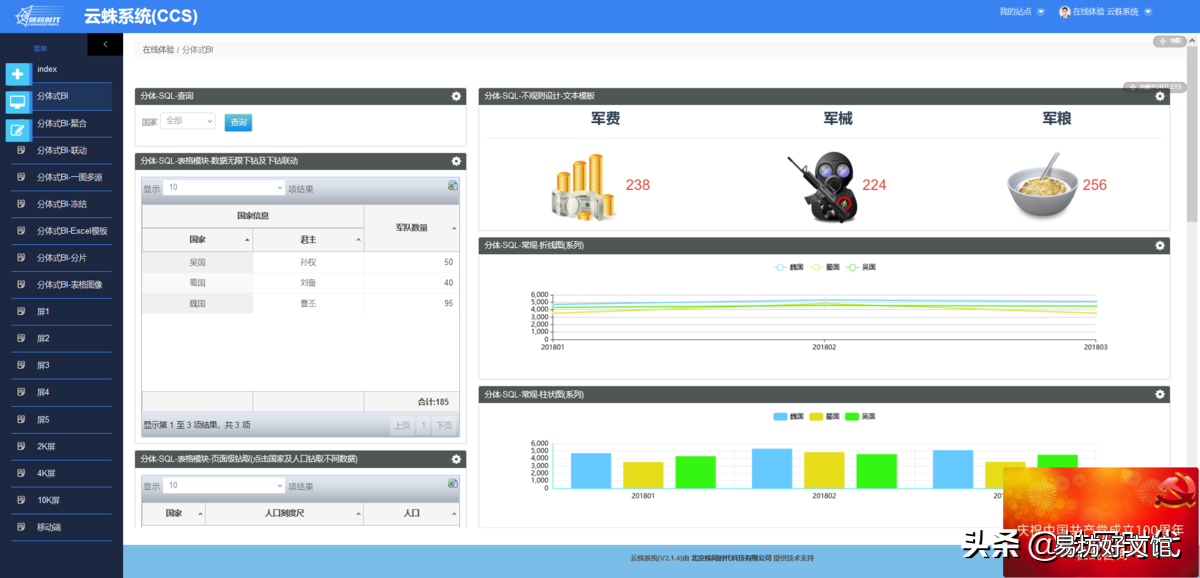Click the 导航 move-handle pill
Screen dimensions: 1200x578
pos(1170,41)
